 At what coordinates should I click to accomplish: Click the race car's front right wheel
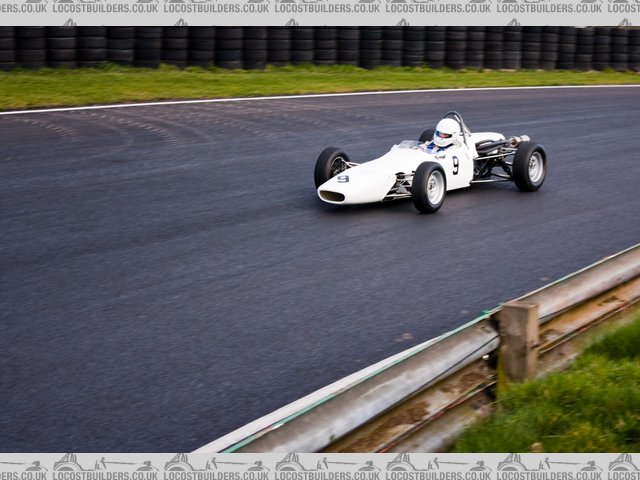[429, 187]
